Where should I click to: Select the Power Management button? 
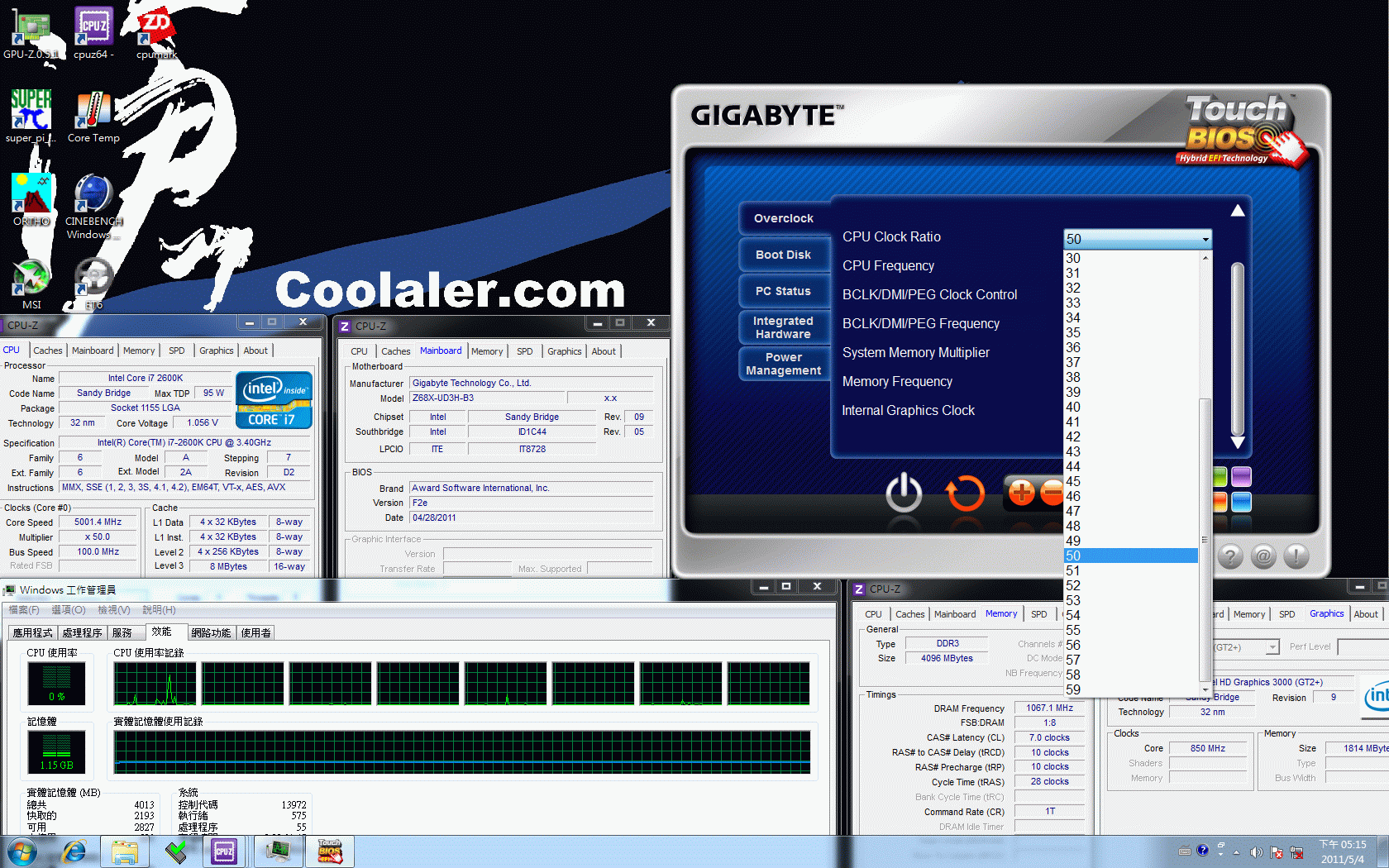point(783,364)
